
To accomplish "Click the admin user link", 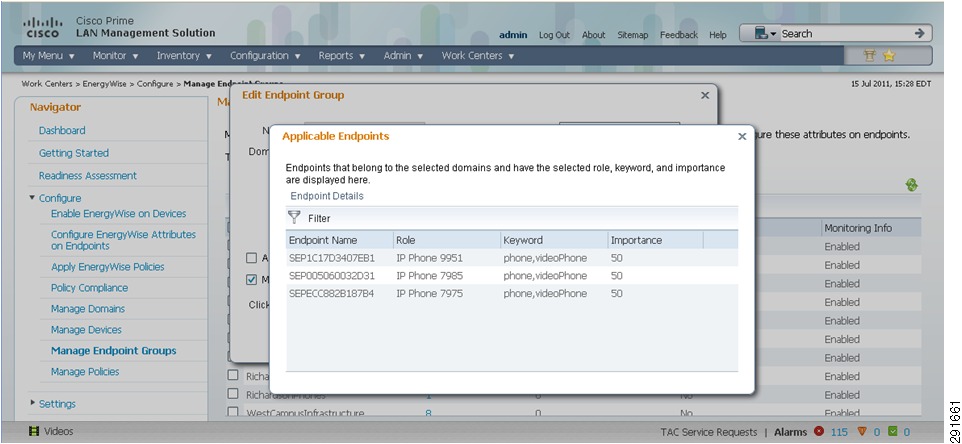I will coord(513,35).
